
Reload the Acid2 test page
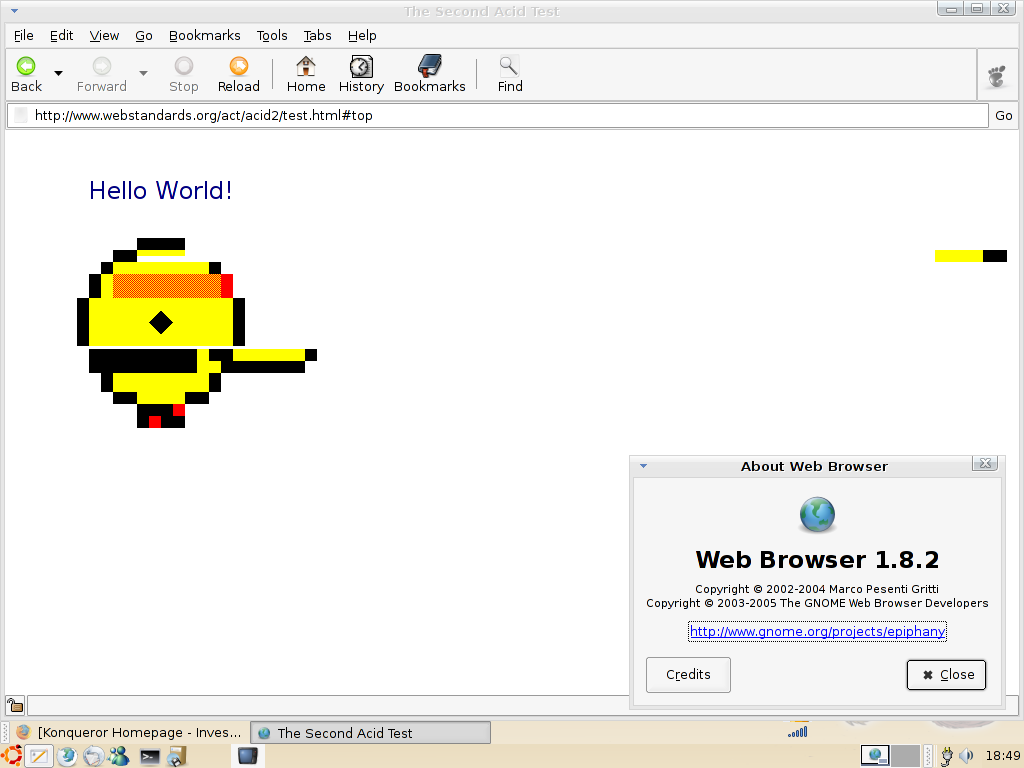pyautogui.click(x=238, y=74)
